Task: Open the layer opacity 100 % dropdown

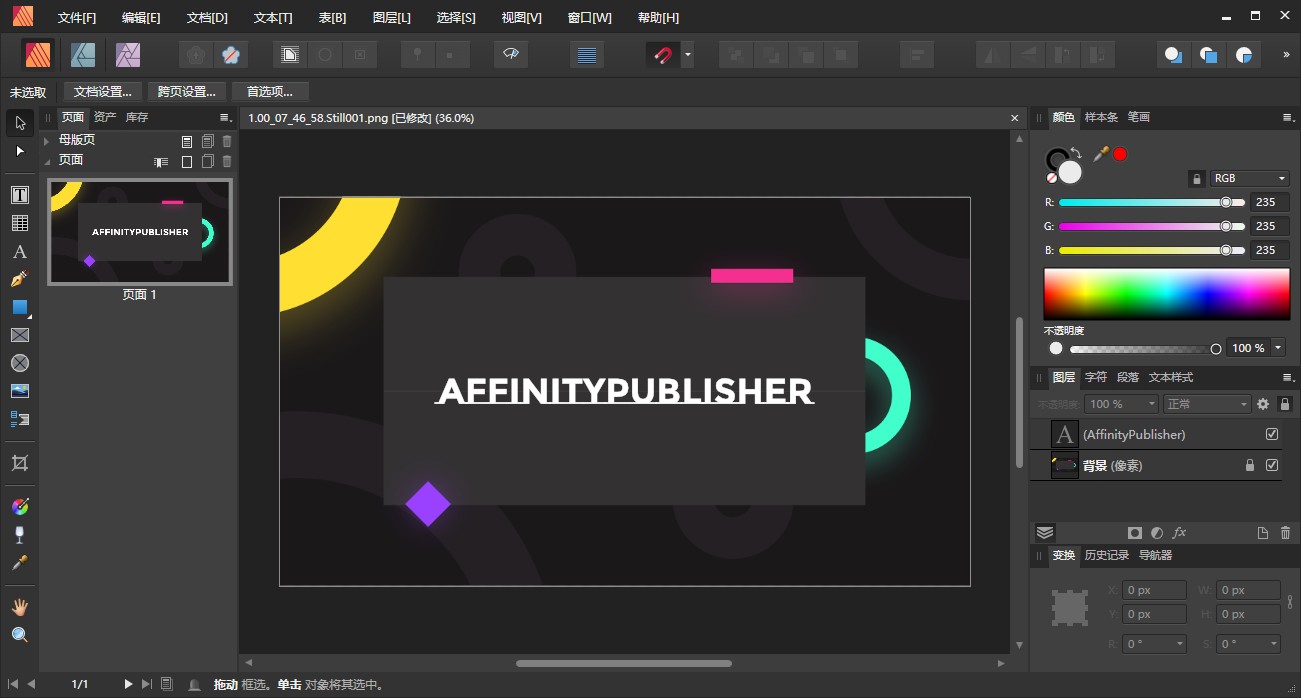Action: coord(1122,404)
